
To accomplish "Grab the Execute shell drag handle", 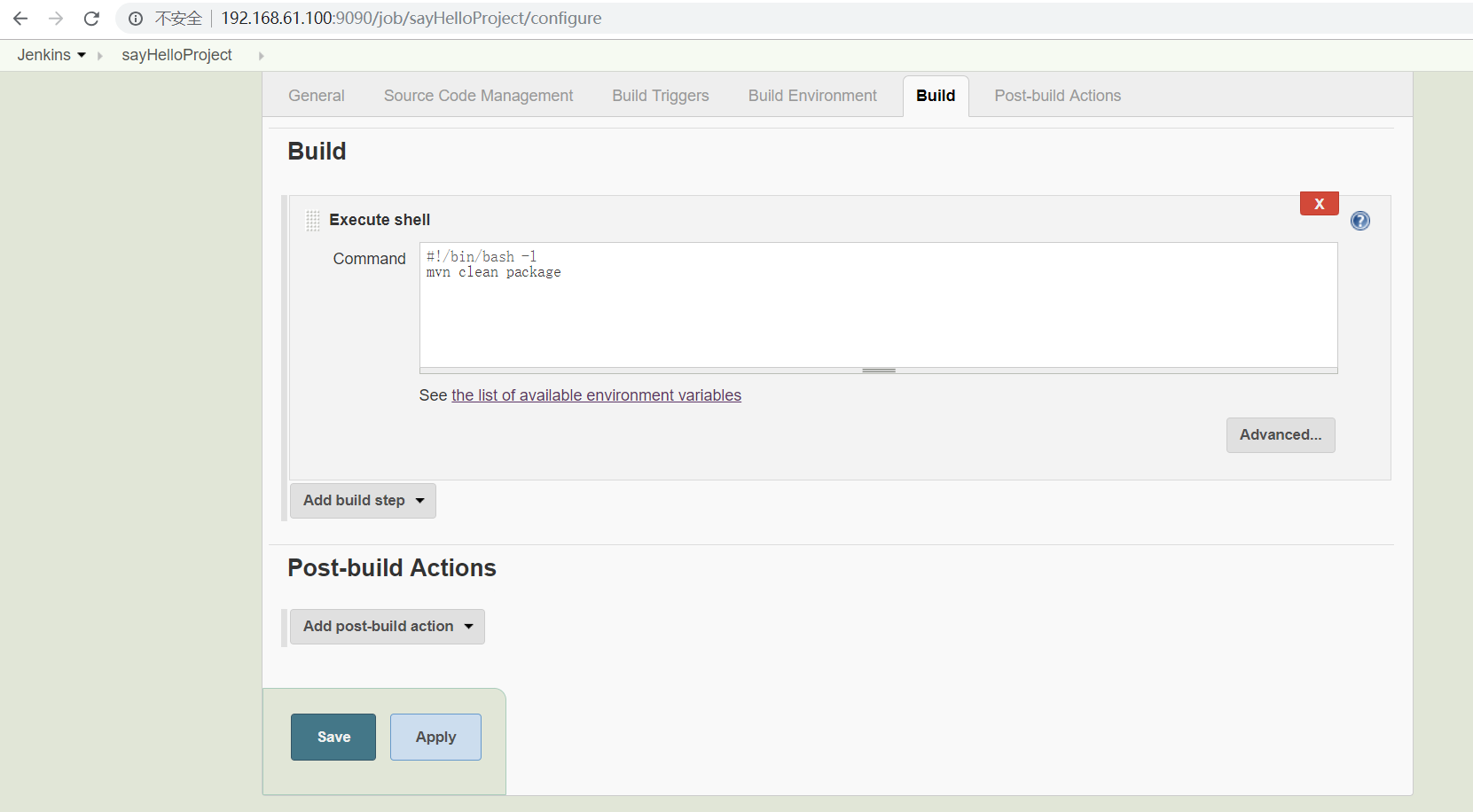I will 312,221.
